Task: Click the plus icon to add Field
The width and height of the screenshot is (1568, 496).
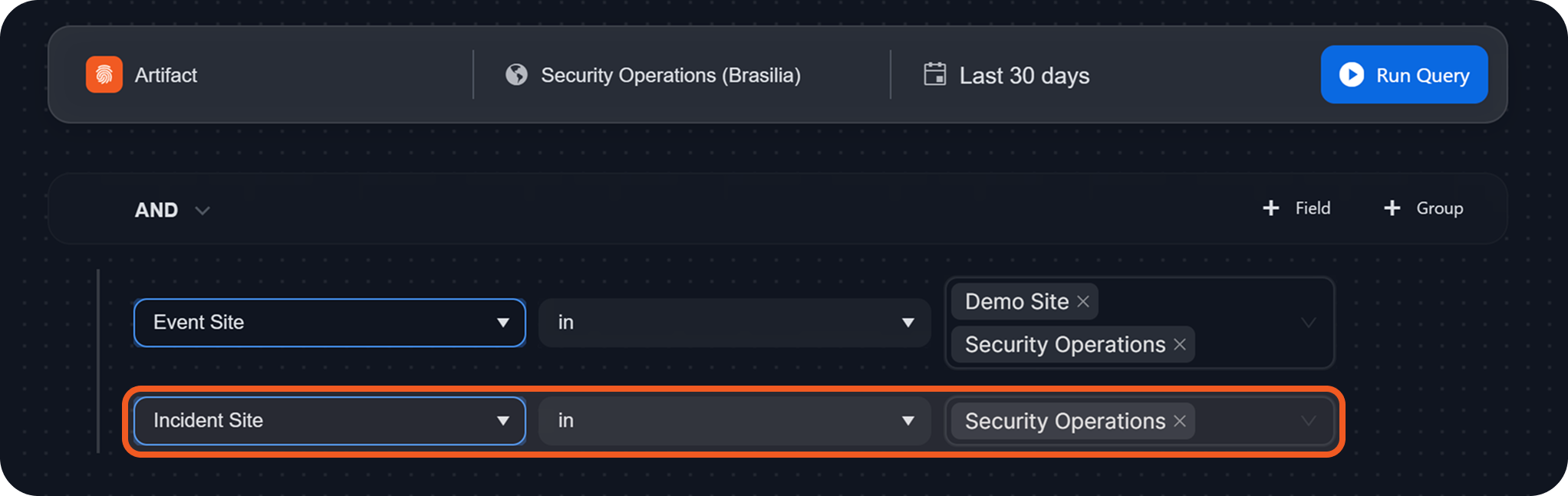Action: pyautogui.click(x=1271, y=208)
